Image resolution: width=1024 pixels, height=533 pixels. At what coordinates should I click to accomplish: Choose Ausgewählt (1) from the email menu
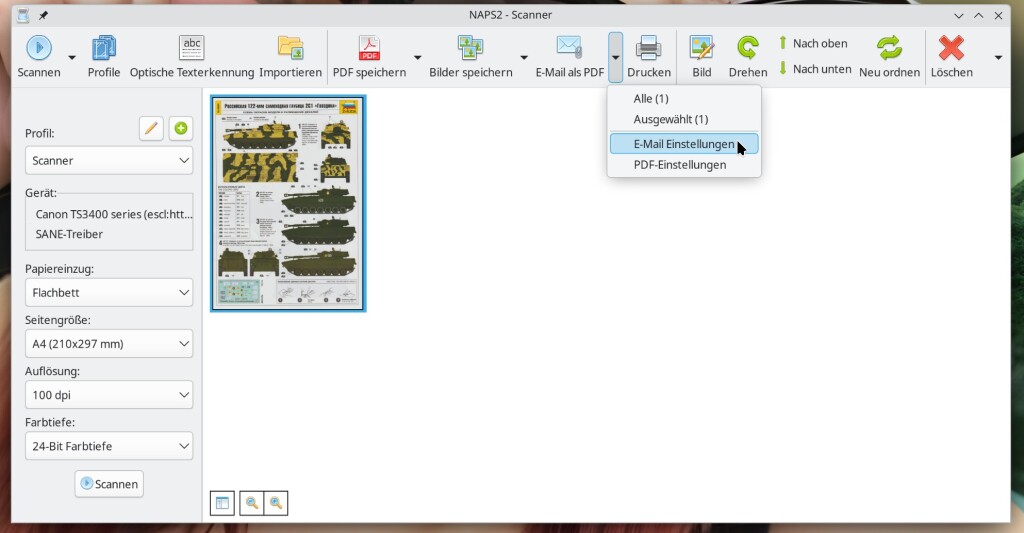tap(684, 120)
